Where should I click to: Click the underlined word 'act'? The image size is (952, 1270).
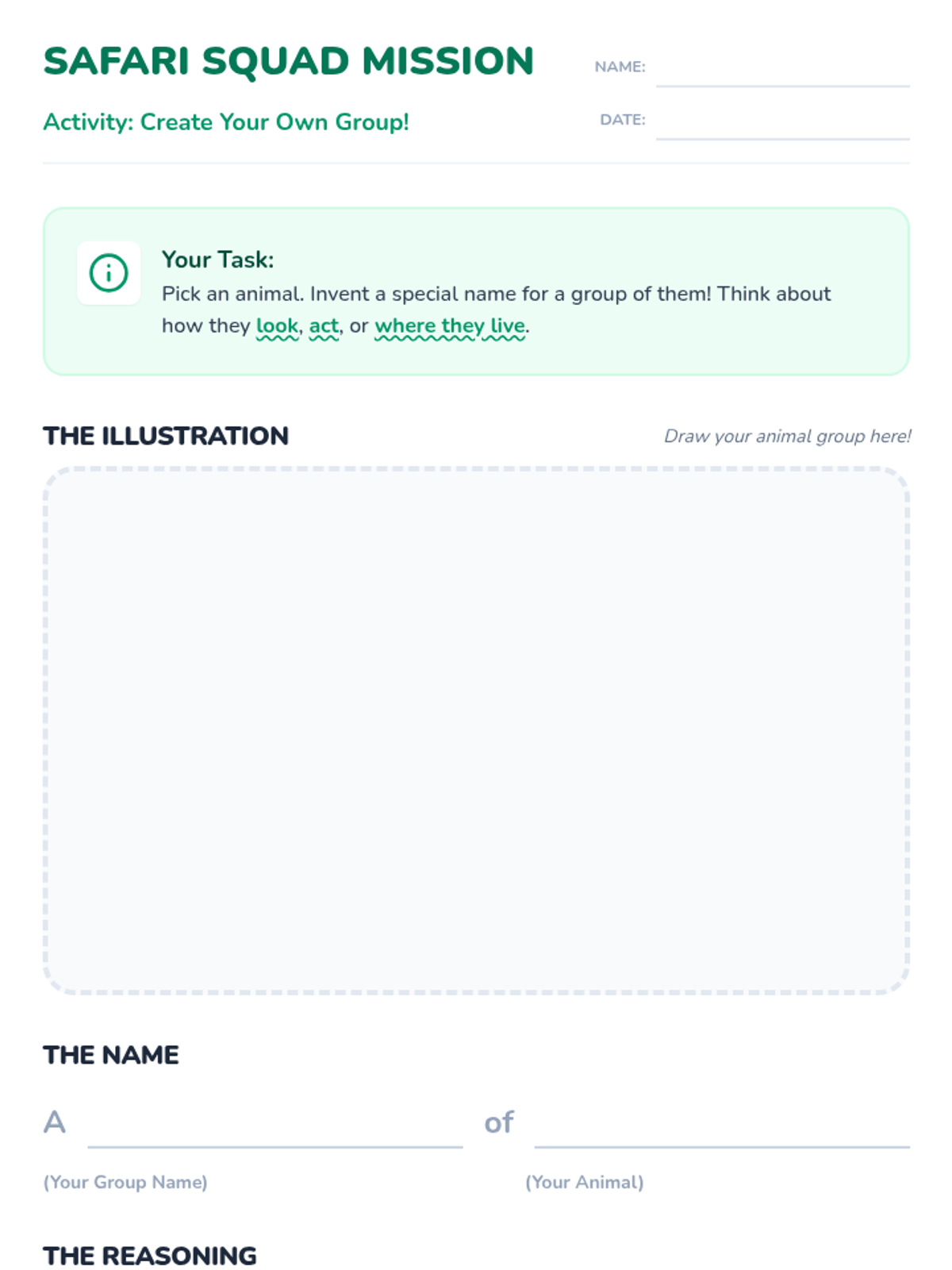coord(324,325)
